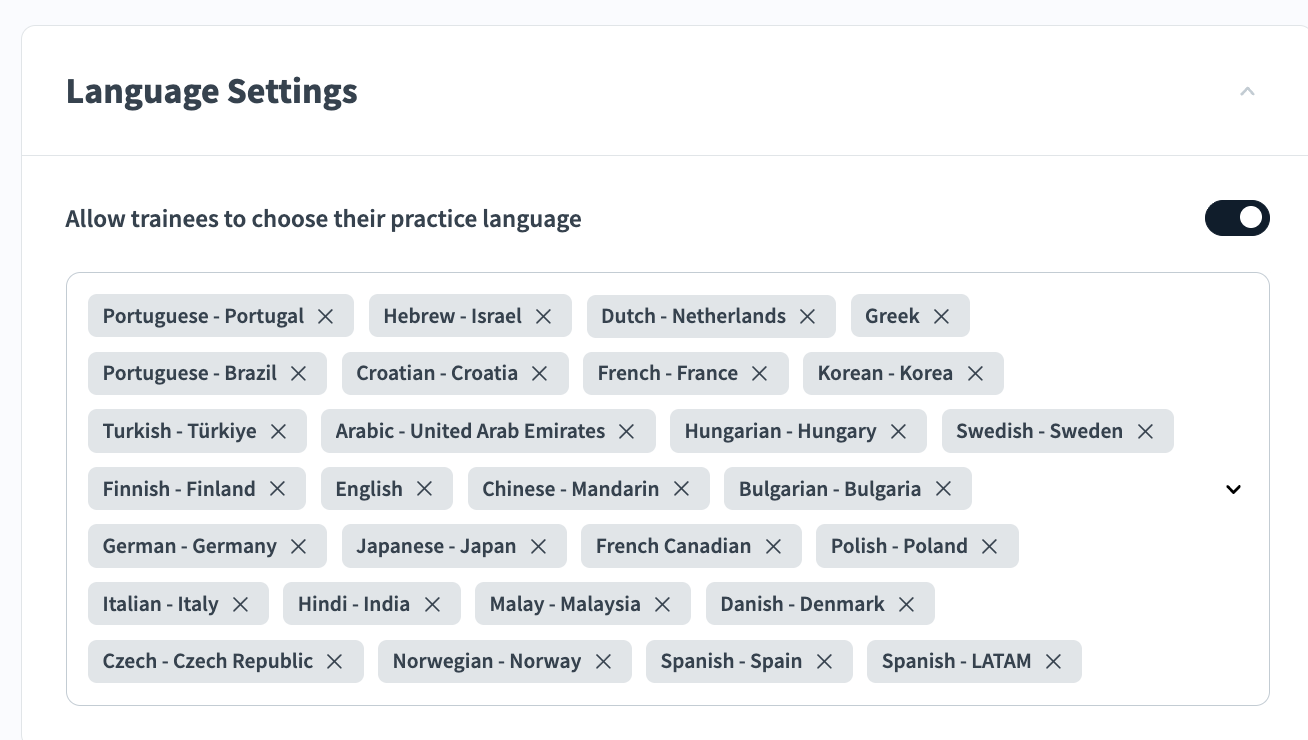Open the language selection dropdown arrow
The height and width of the screenshot is (740, 1308).
coord(1234,489)
